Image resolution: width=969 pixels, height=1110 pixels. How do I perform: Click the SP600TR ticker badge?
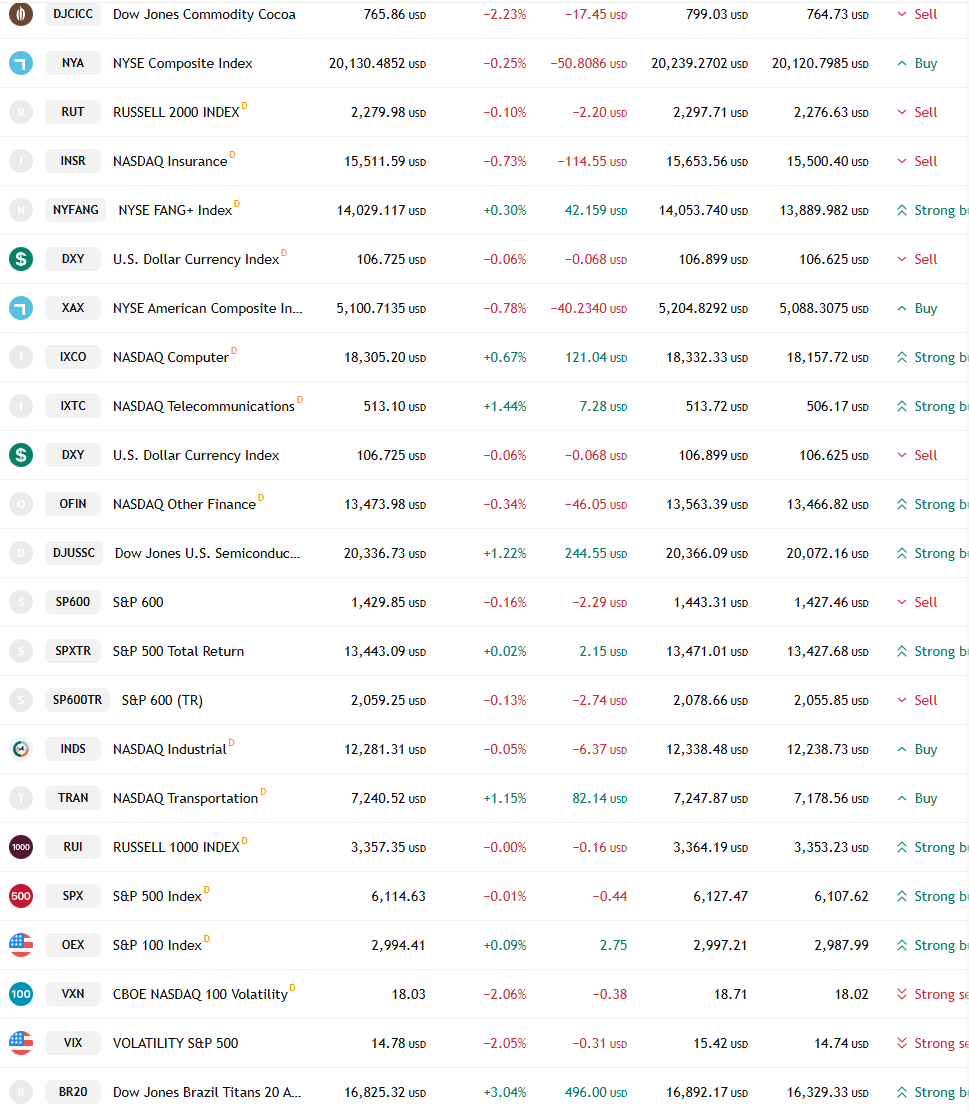point(77,700)
